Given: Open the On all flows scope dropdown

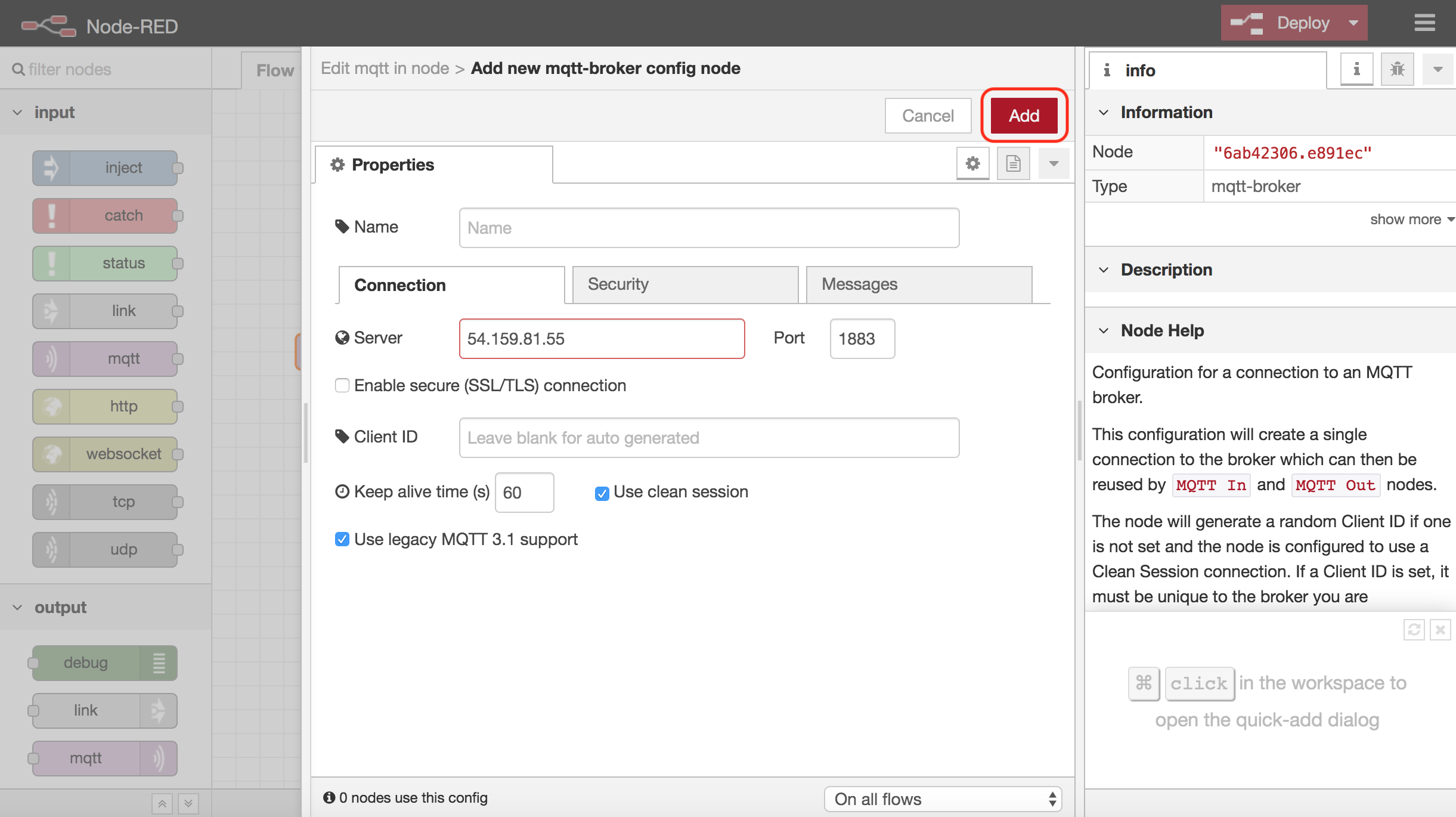Looking at the screenshot, I should tap(943, 799).
